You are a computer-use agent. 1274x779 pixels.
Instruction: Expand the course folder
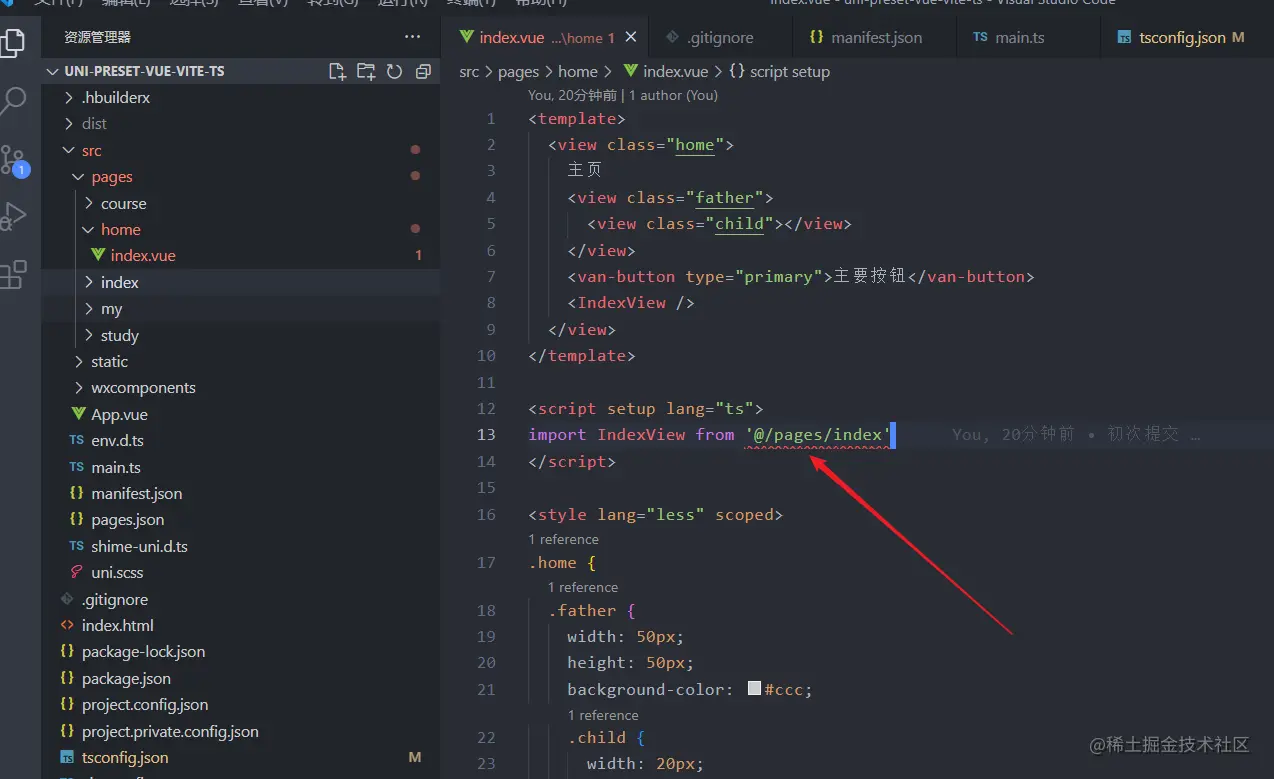click(240, 203)
